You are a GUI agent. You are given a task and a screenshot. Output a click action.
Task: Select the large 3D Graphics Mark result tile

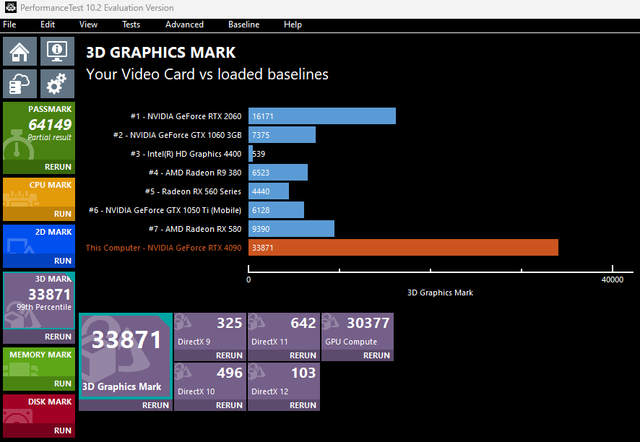pyautogui.click(x=126, y=356)
